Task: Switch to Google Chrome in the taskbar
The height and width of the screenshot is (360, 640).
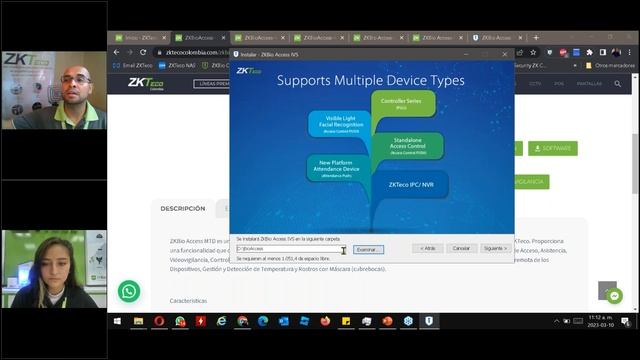Action: pos(242,321)
